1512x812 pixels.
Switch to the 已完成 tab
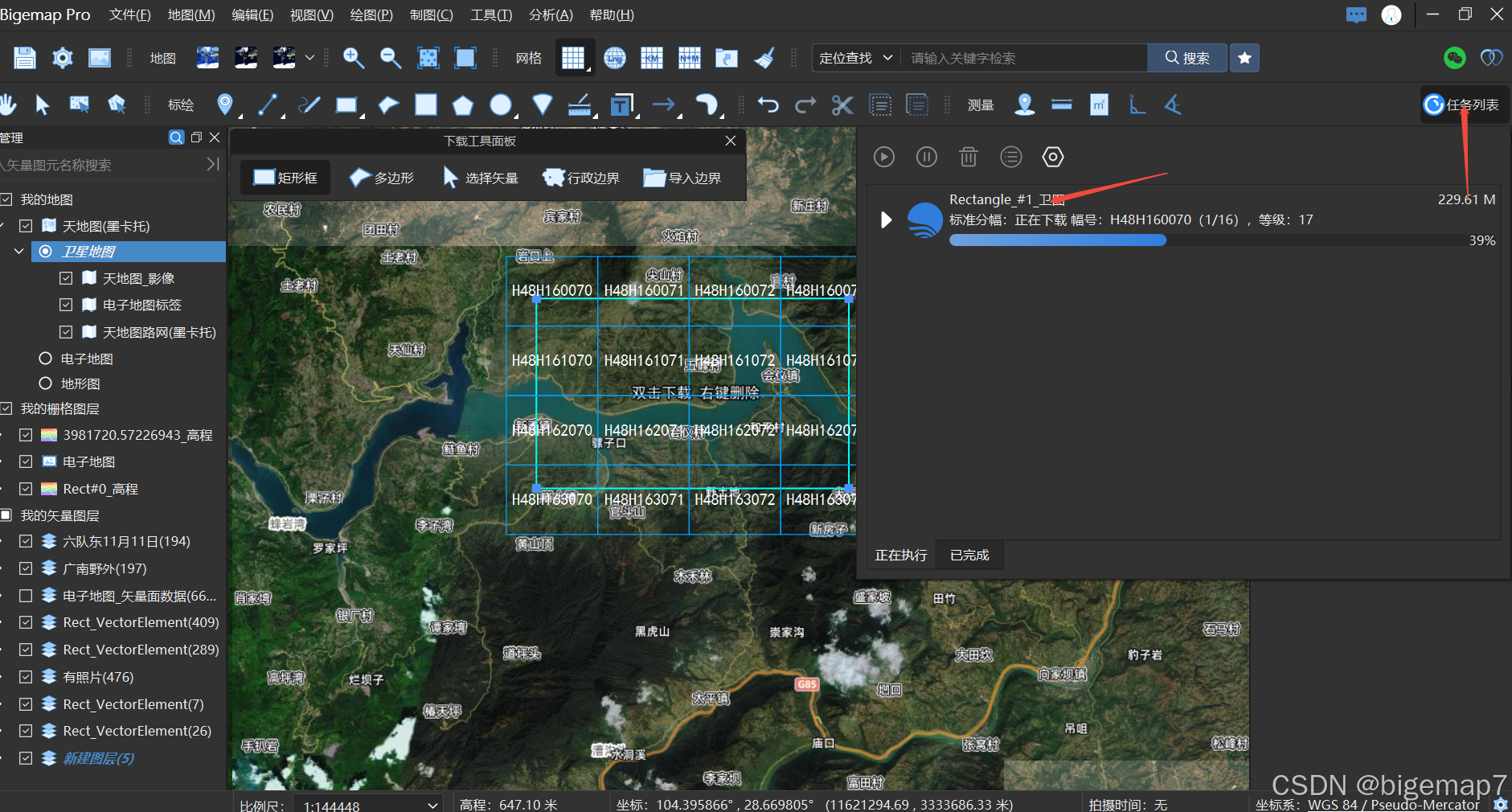click(969, 555)
